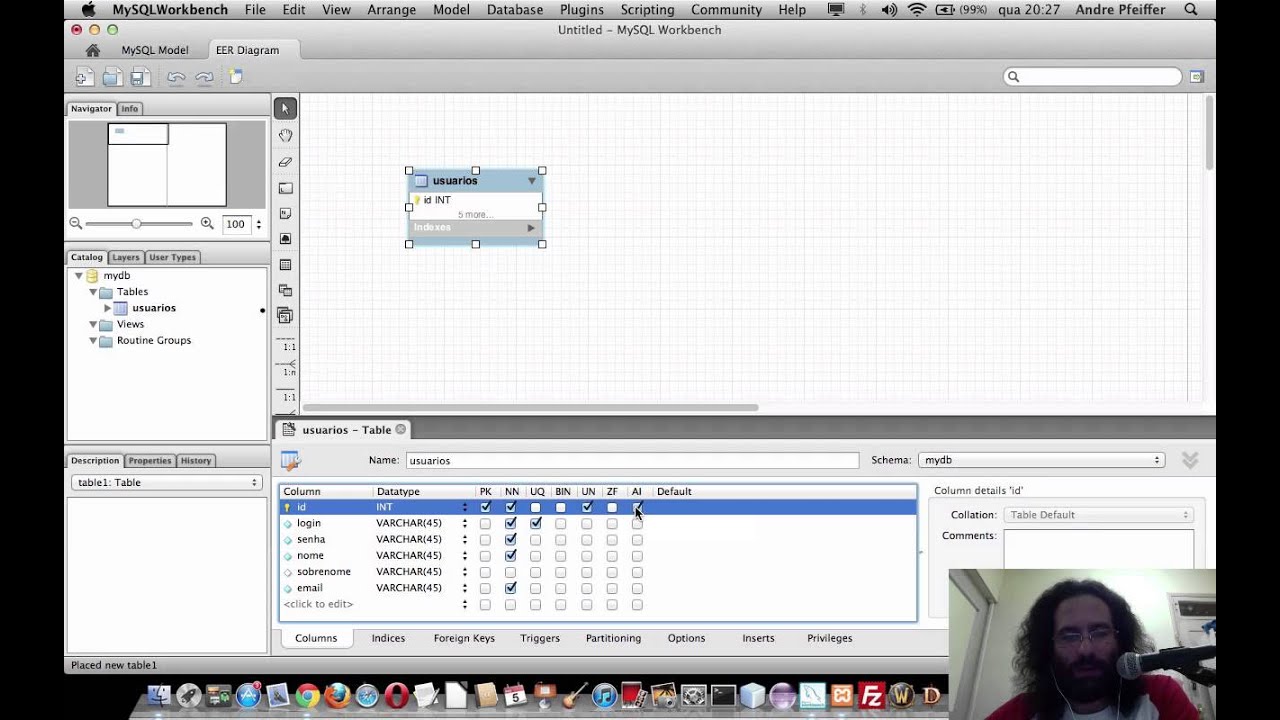The height and width of the screenshot is (720, 1280).
Task: Open the Database menu
Action: coord(515,10)
